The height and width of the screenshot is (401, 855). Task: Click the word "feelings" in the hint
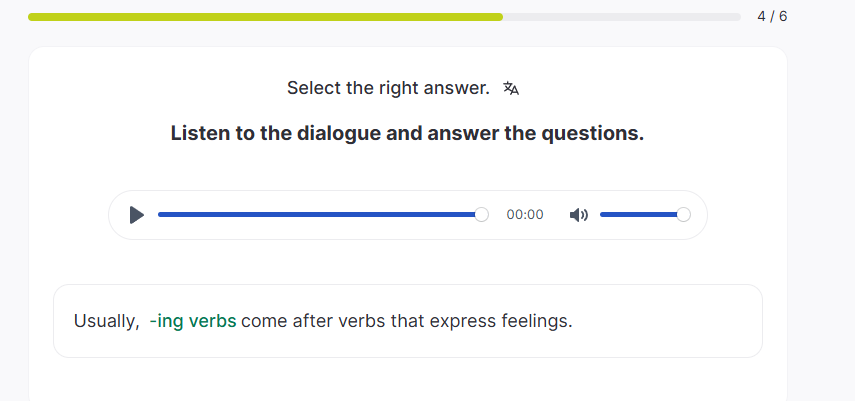click(535, 322)
